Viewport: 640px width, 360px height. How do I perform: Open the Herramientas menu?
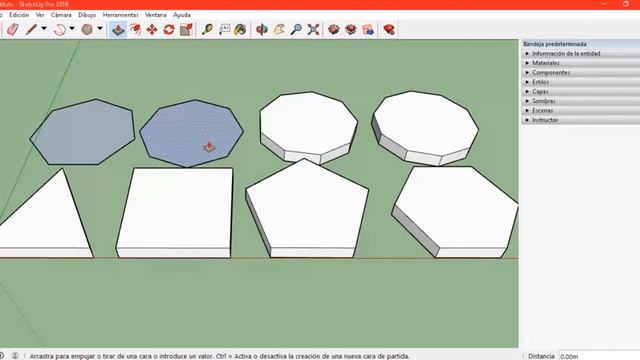point(120,15)
